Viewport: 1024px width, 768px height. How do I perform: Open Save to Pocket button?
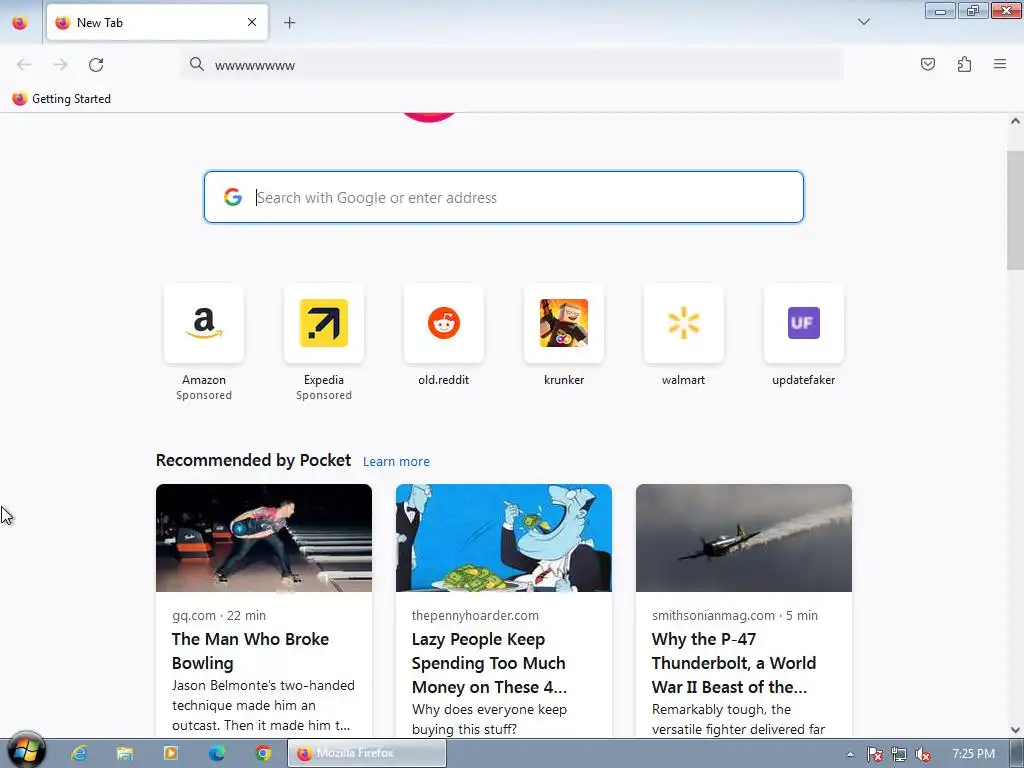coord(927,64)
